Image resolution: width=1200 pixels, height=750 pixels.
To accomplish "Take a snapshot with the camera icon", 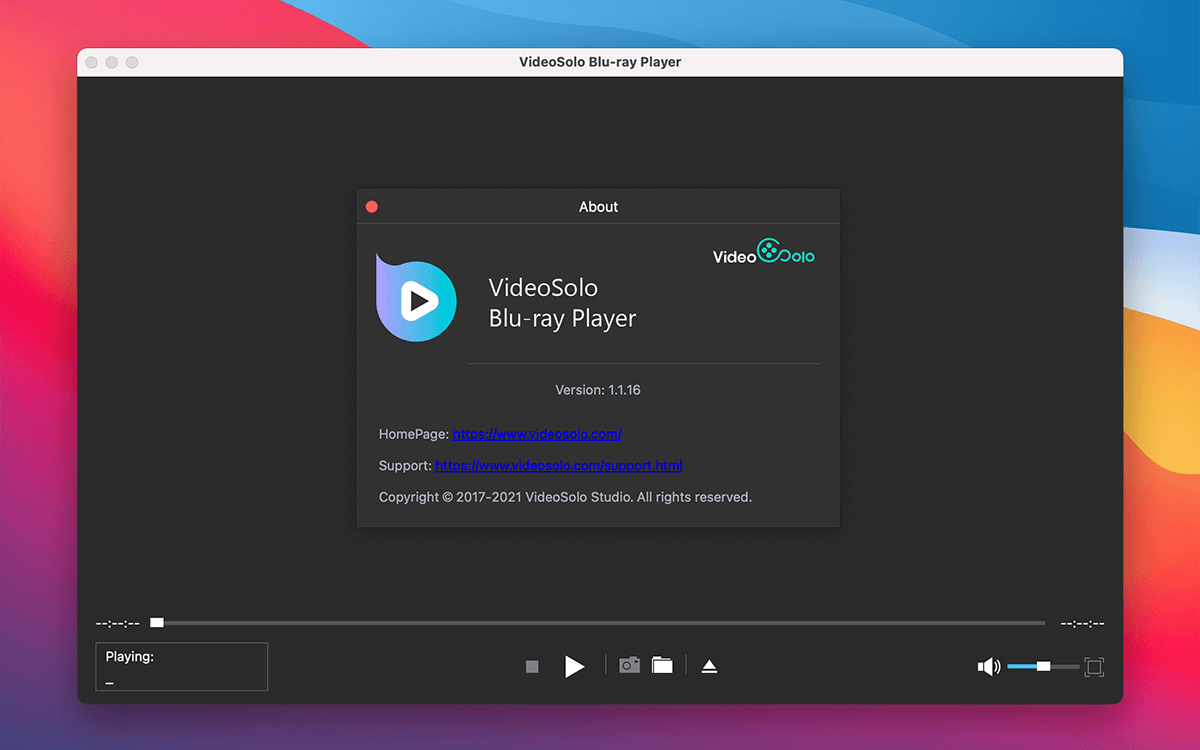I will [629, 665].
